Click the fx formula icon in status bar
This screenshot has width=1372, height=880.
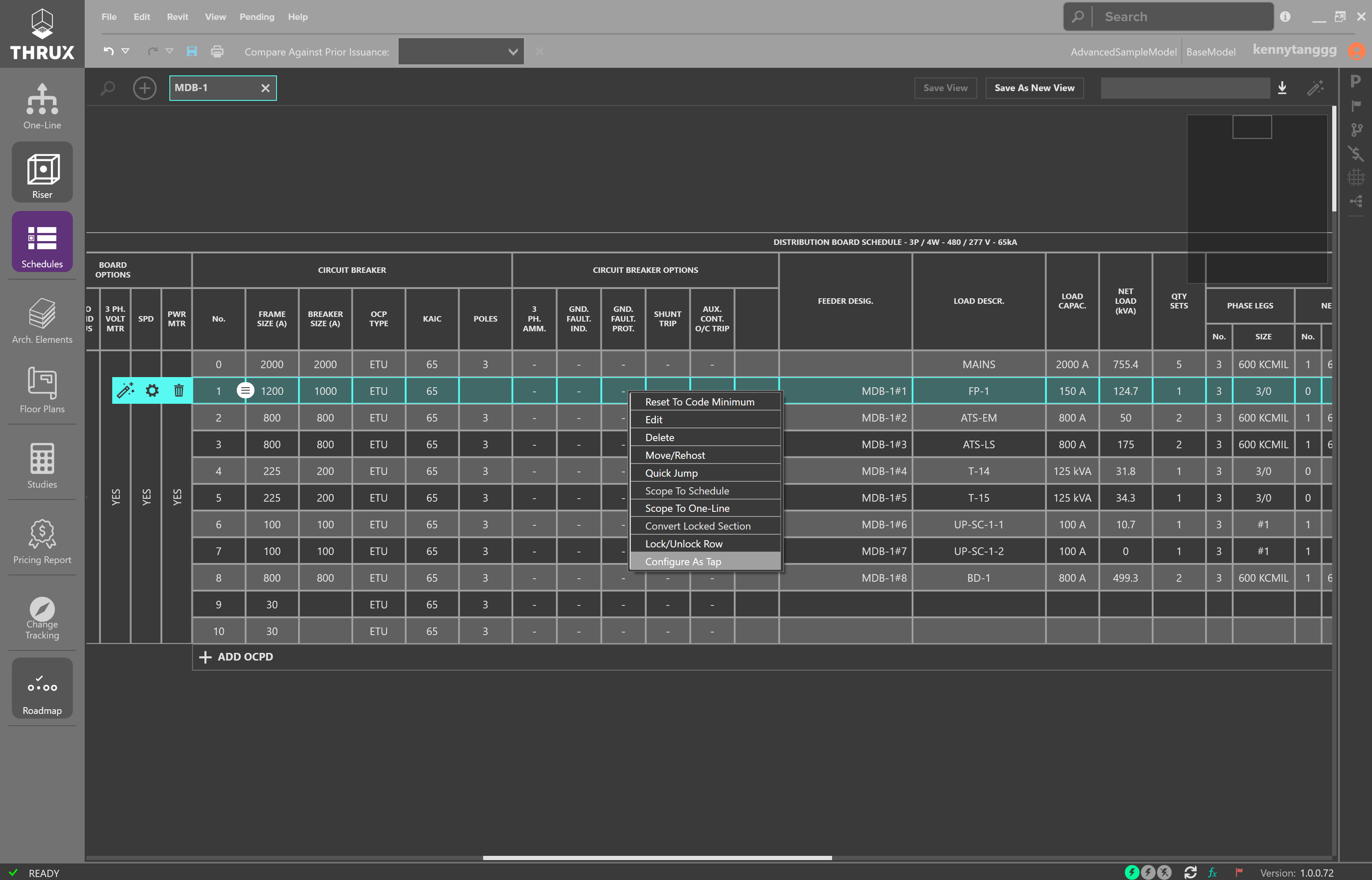tap(1213, 872)
